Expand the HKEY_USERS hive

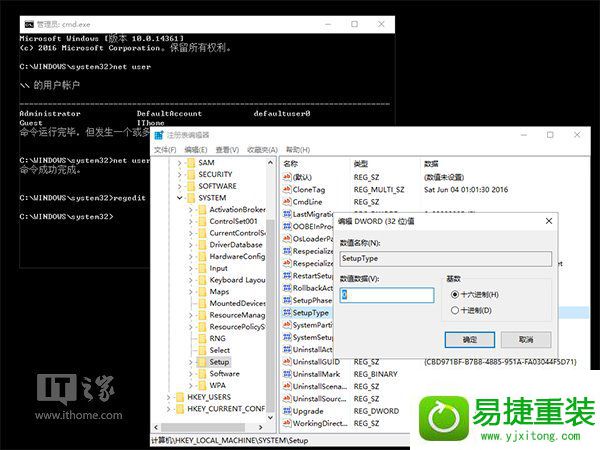click(168, 397)
